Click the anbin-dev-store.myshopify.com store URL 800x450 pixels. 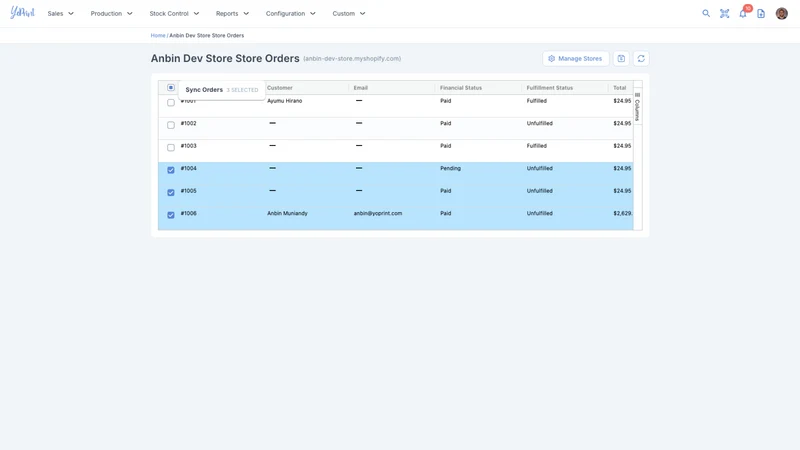pyautogui.click(x=352, y=59)
